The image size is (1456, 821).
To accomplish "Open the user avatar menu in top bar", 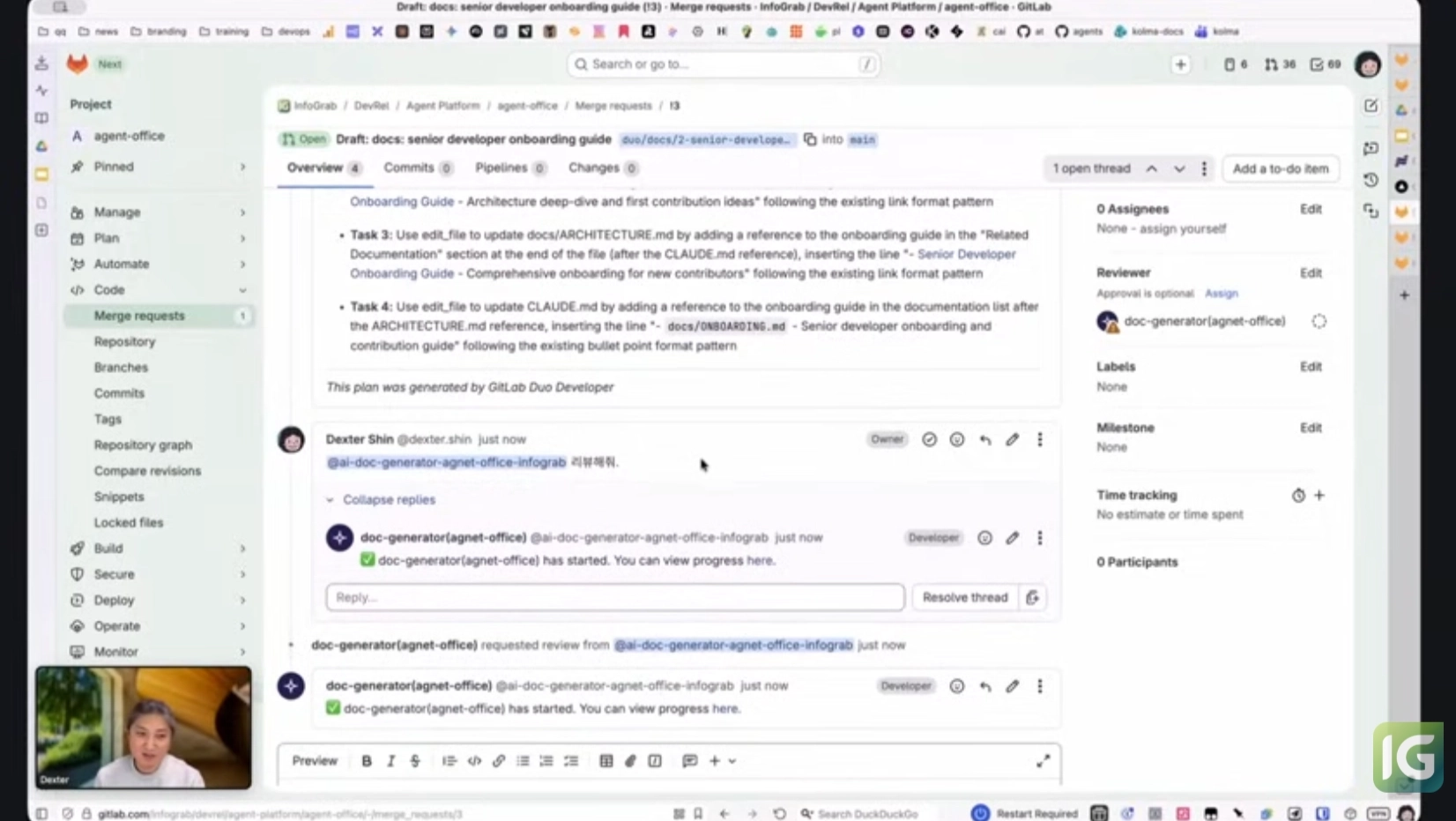I will 1368,64.
